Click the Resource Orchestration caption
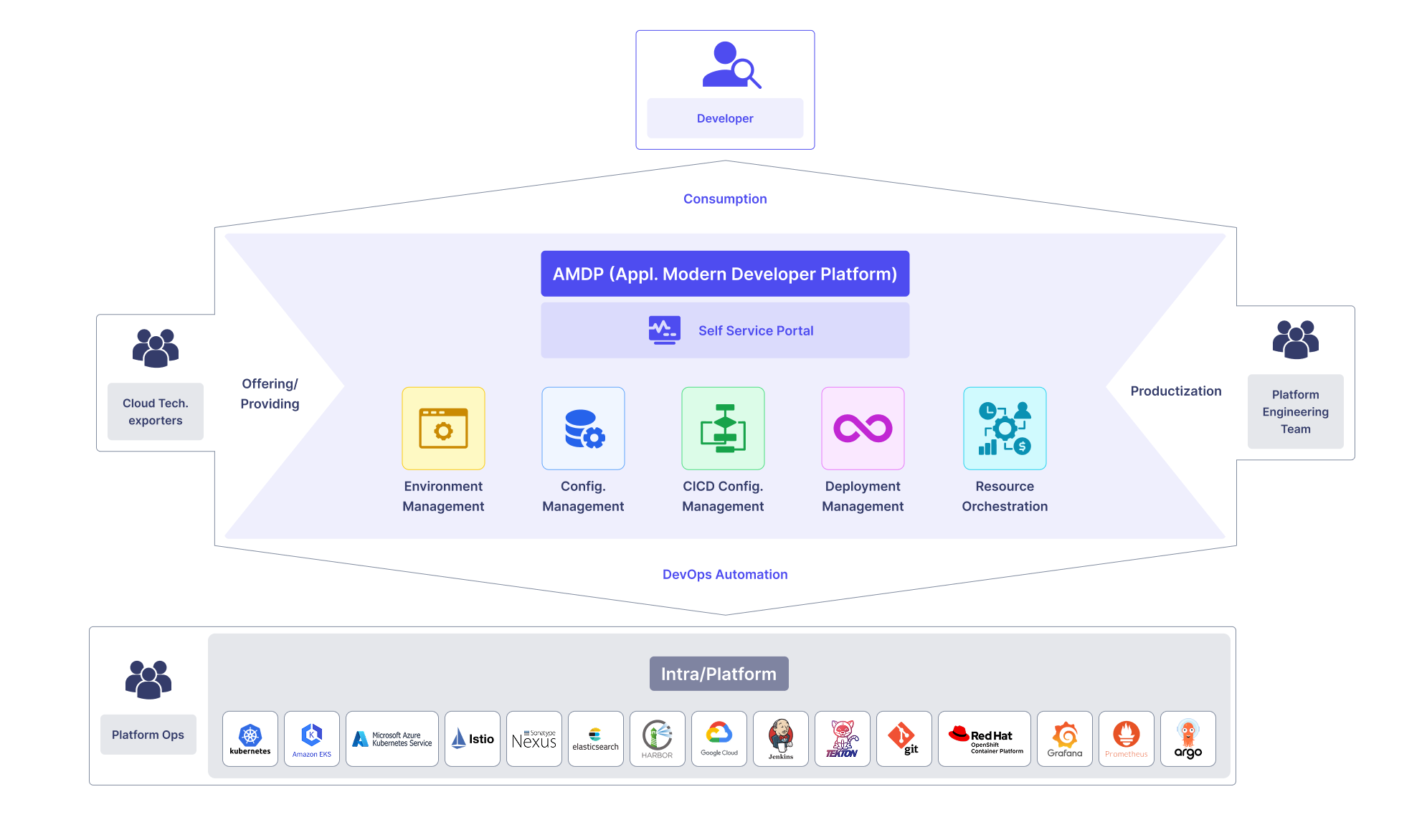The width and height of the screenshot is (1427, 840). 1005,496
